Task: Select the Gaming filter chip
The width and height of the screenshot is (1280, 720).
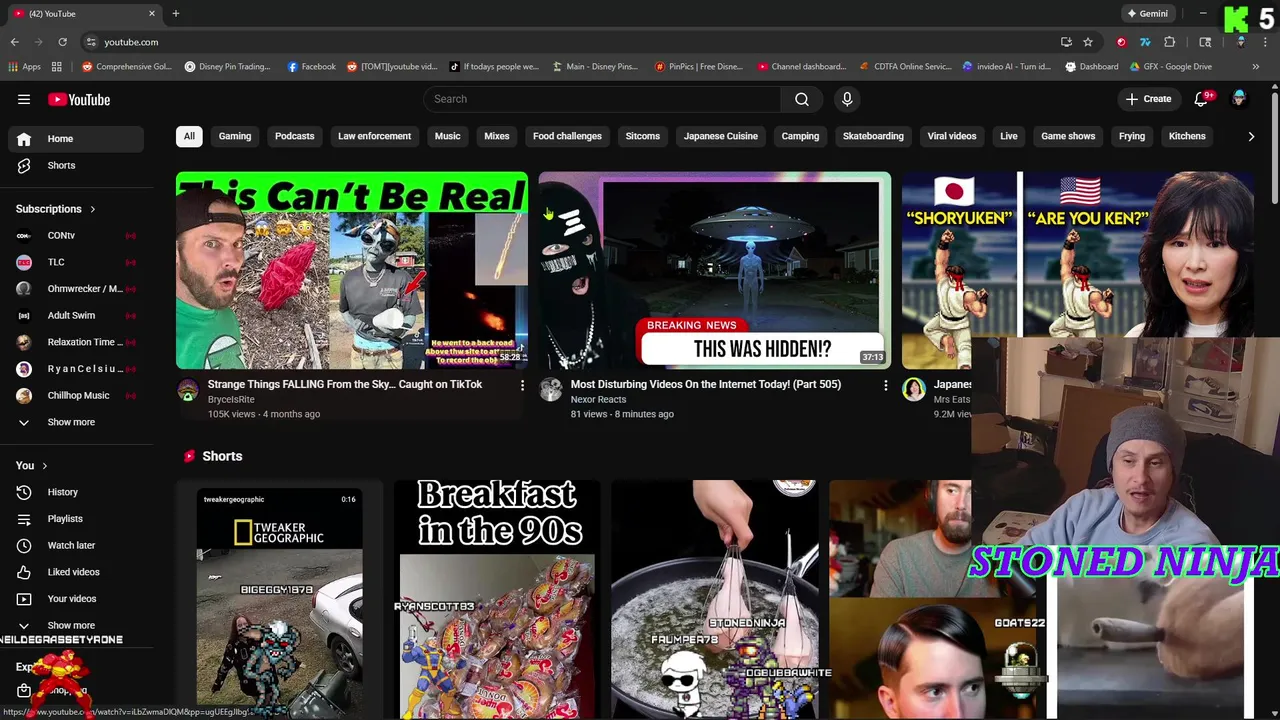Action: point(235,136)
